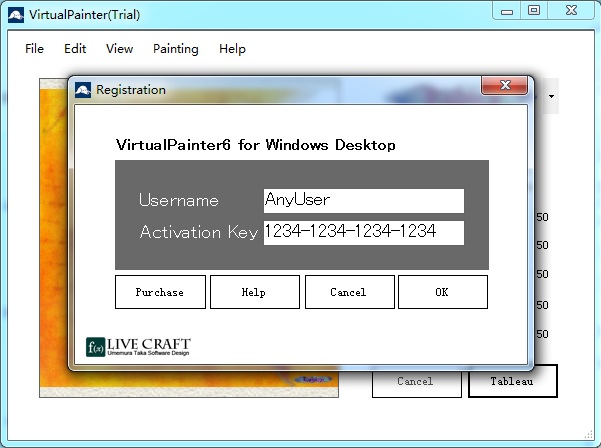Click Cancel in the Registration dialog
This screenshot has height=448, width=601.
350,292
